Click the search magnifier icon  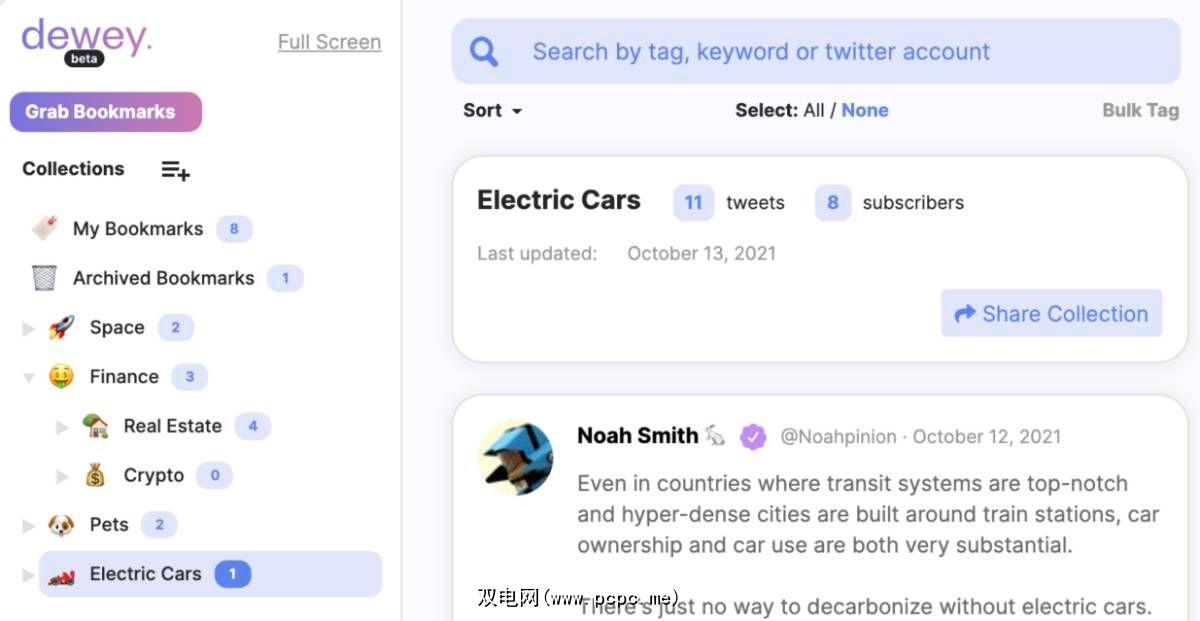point(484,52)
